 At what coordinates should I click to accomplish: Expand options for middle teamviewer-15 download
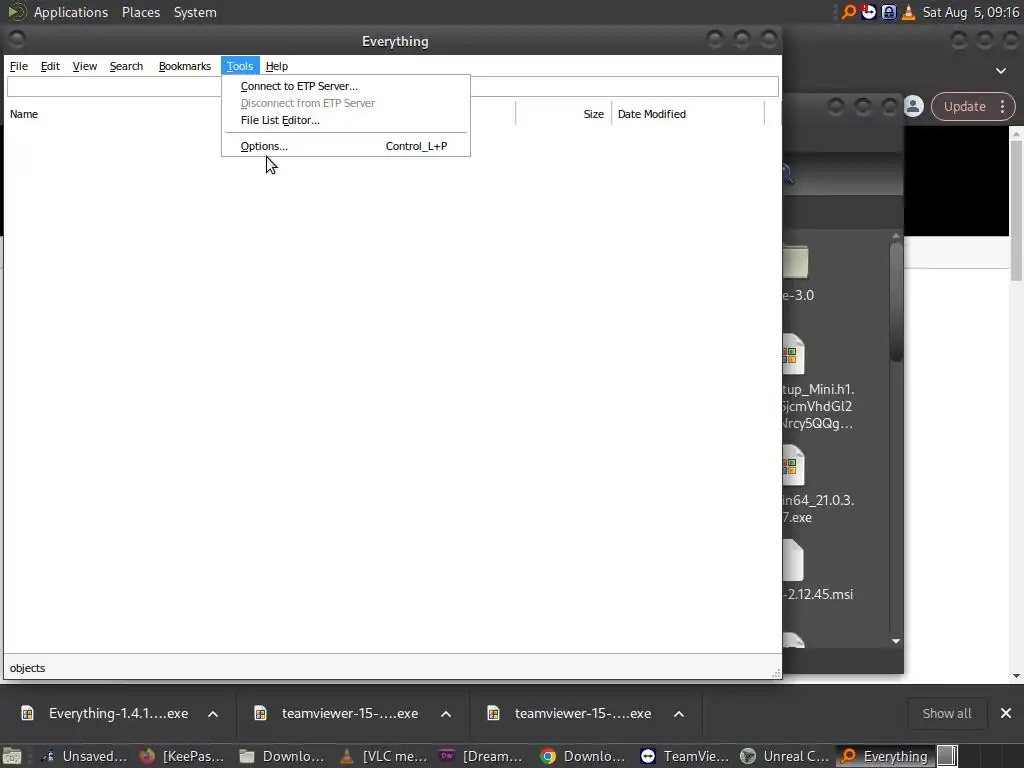[x=446, y=714]
